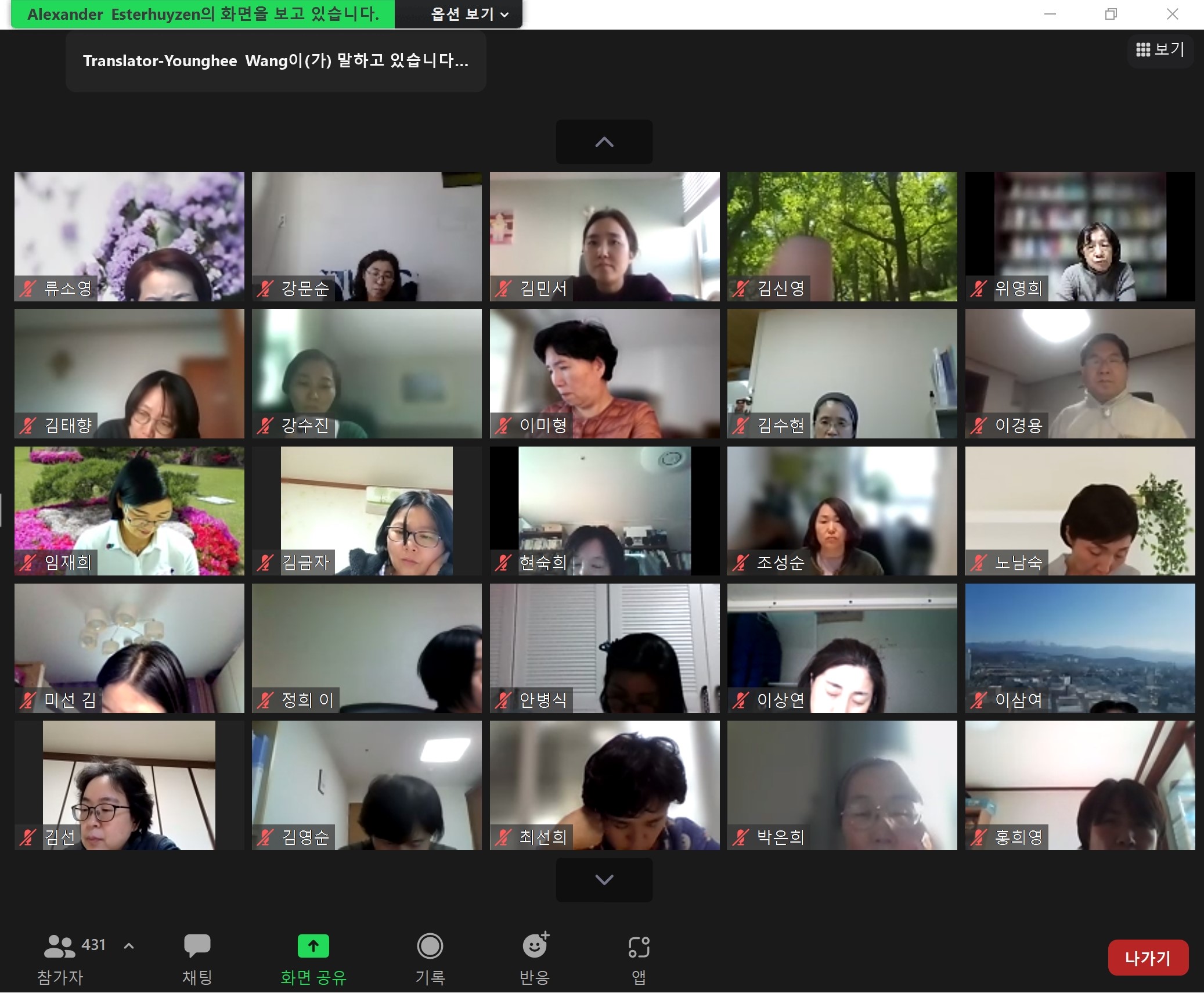The height and width of the screenshot is (993, 1204).
Task: Select 이삼여 video tile
Action: click(x=1080, y=648)
